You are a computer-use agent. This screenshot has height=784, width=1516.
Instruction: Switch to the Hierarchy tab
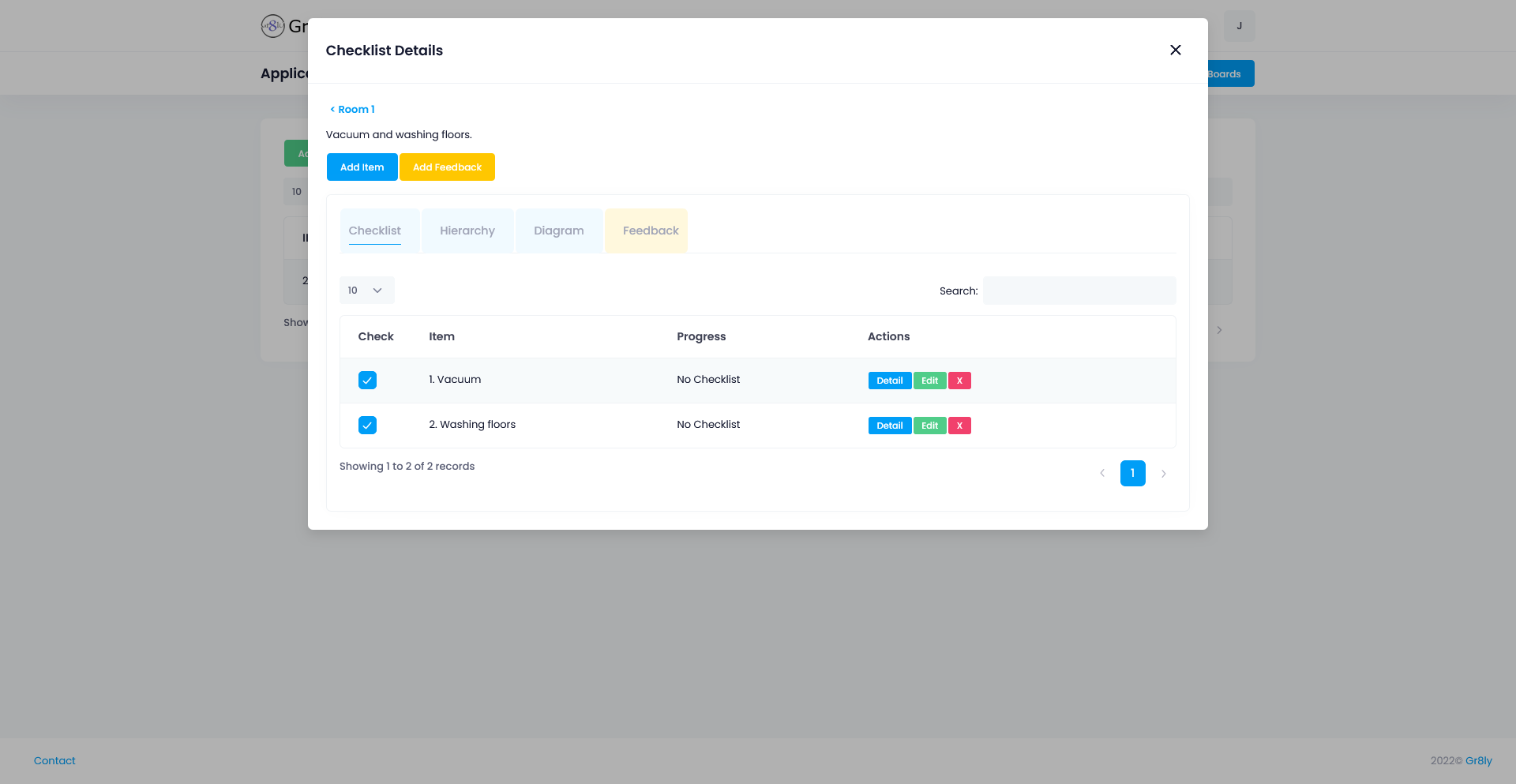pyautogui.click(x=467, y=231)
